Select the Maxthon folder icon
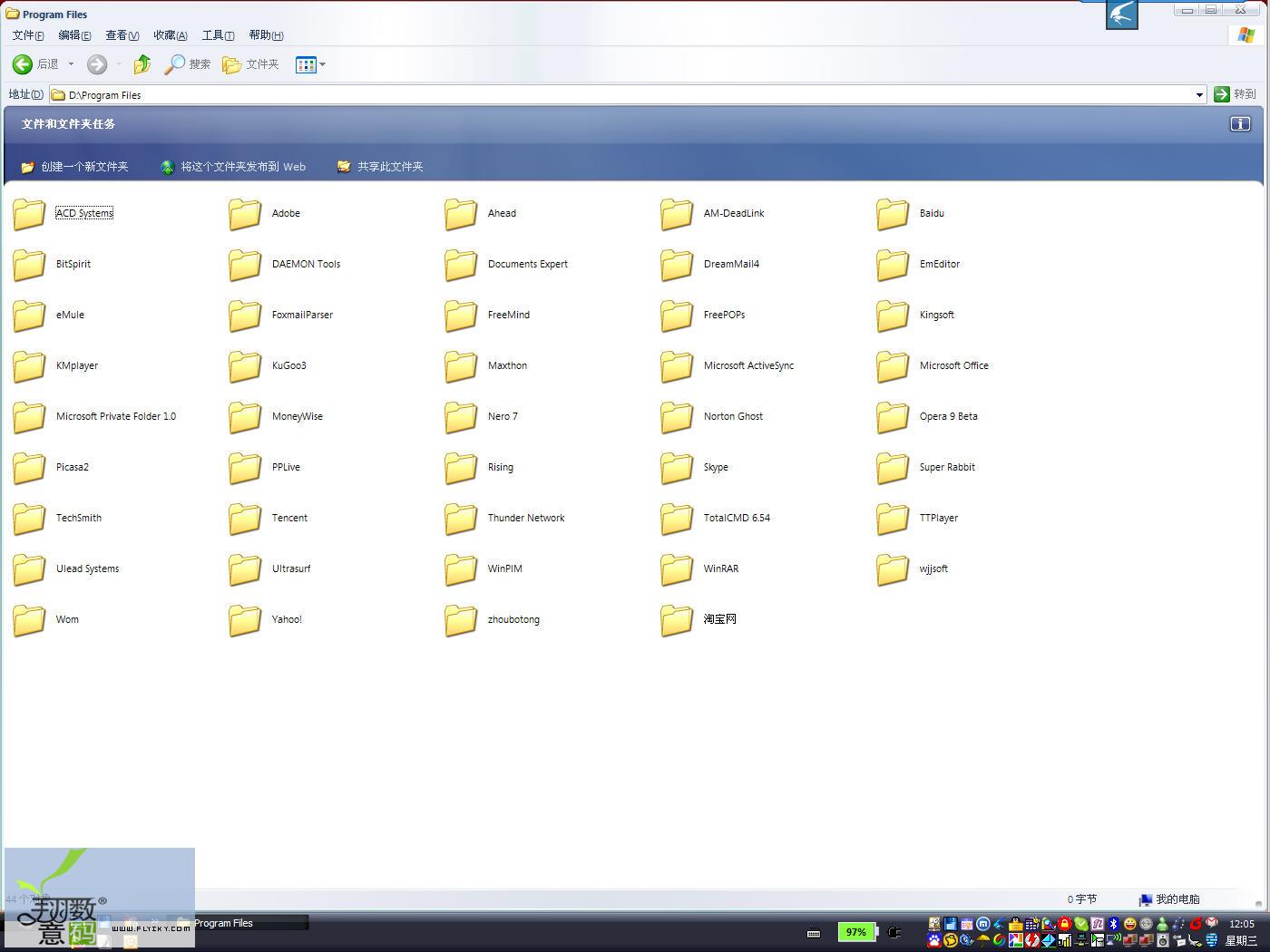The height and width of the screenshot is (952, 1270). click(x=461, y=366)
